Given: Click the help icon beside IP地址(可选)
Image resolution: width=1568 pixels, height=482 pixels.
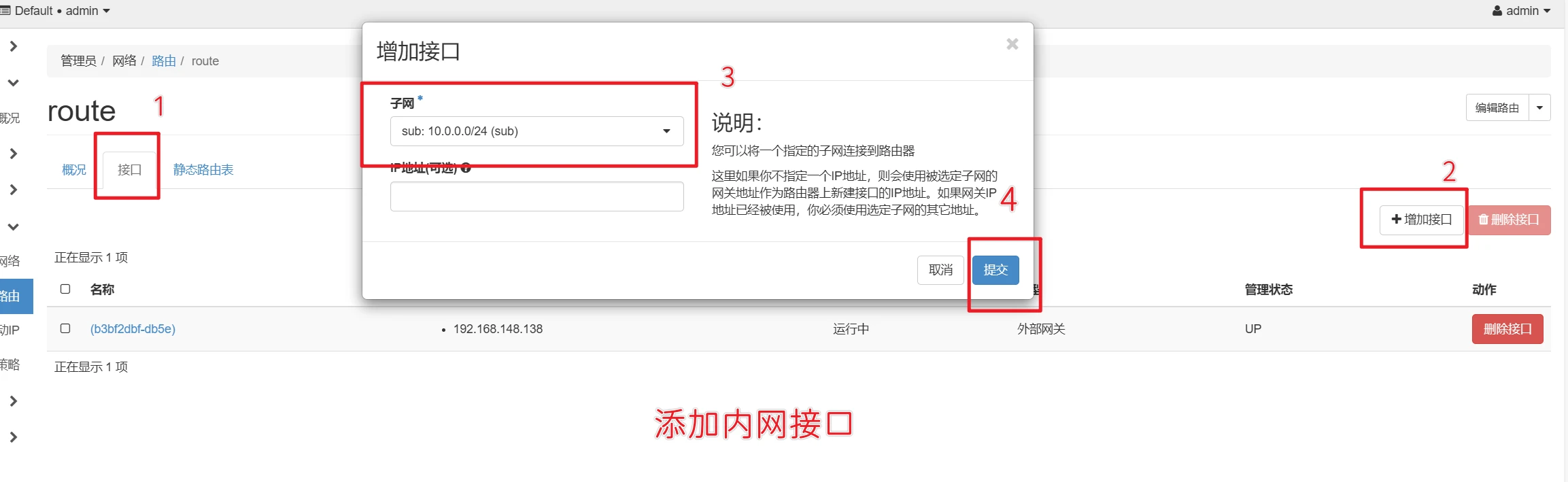Looking at the screenshot, I should [466, 168].
